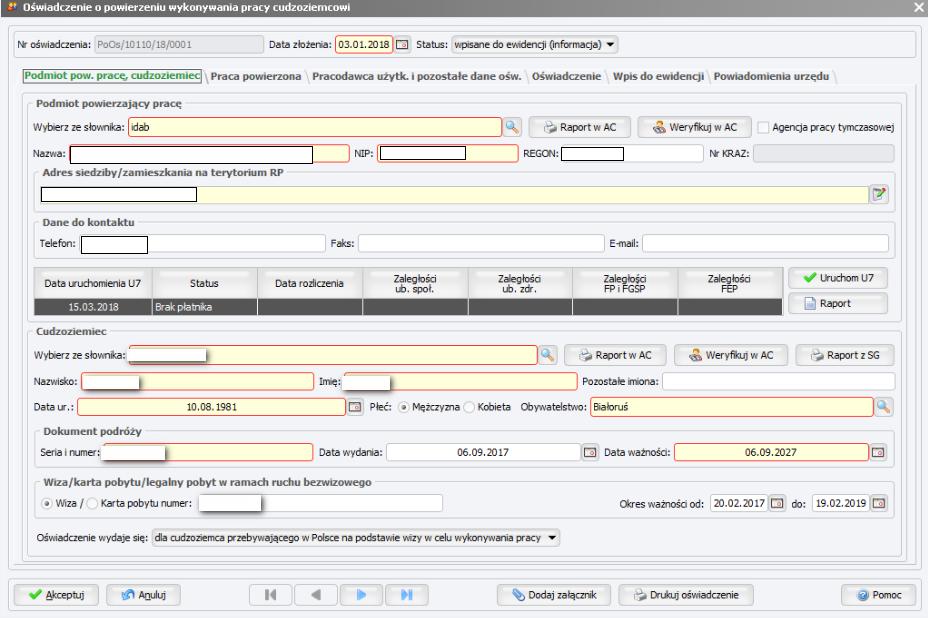The image size is (928, 618).
Task: Click the Akceptuj button
Action: (x=56, y=595)
